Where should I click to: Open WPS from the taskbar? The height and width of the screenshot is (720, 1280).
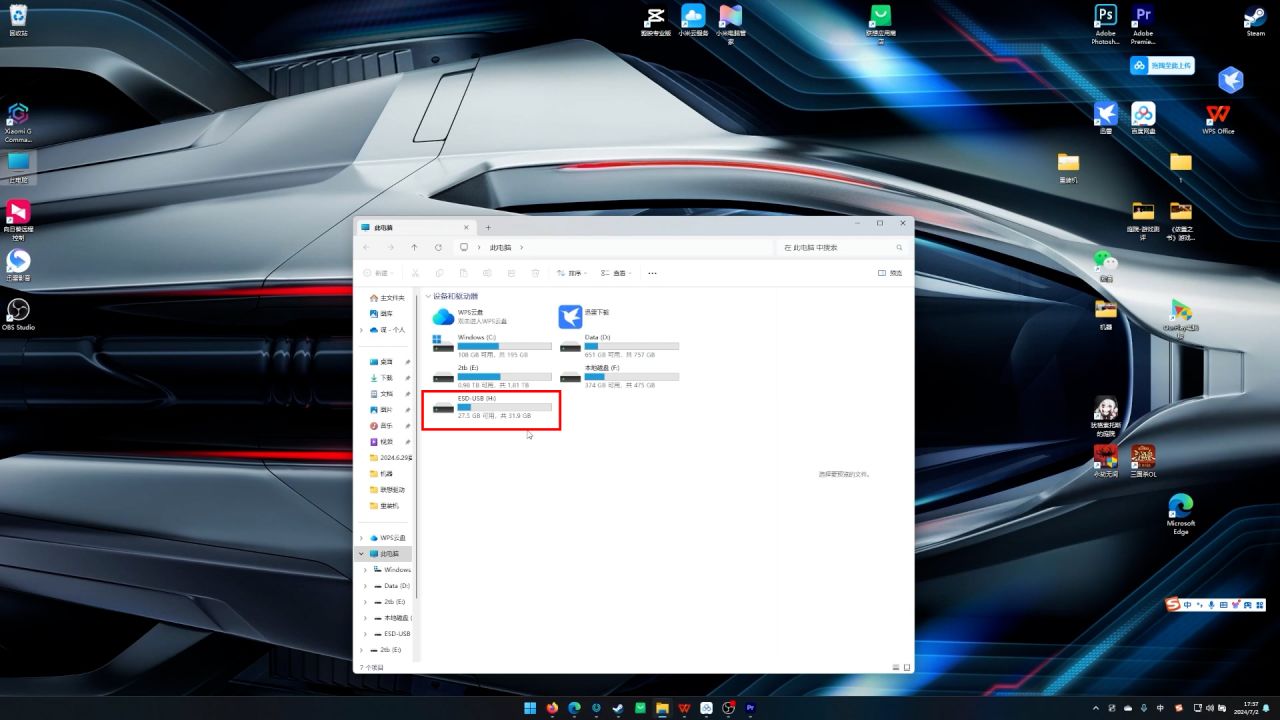[x=684, y=708]
